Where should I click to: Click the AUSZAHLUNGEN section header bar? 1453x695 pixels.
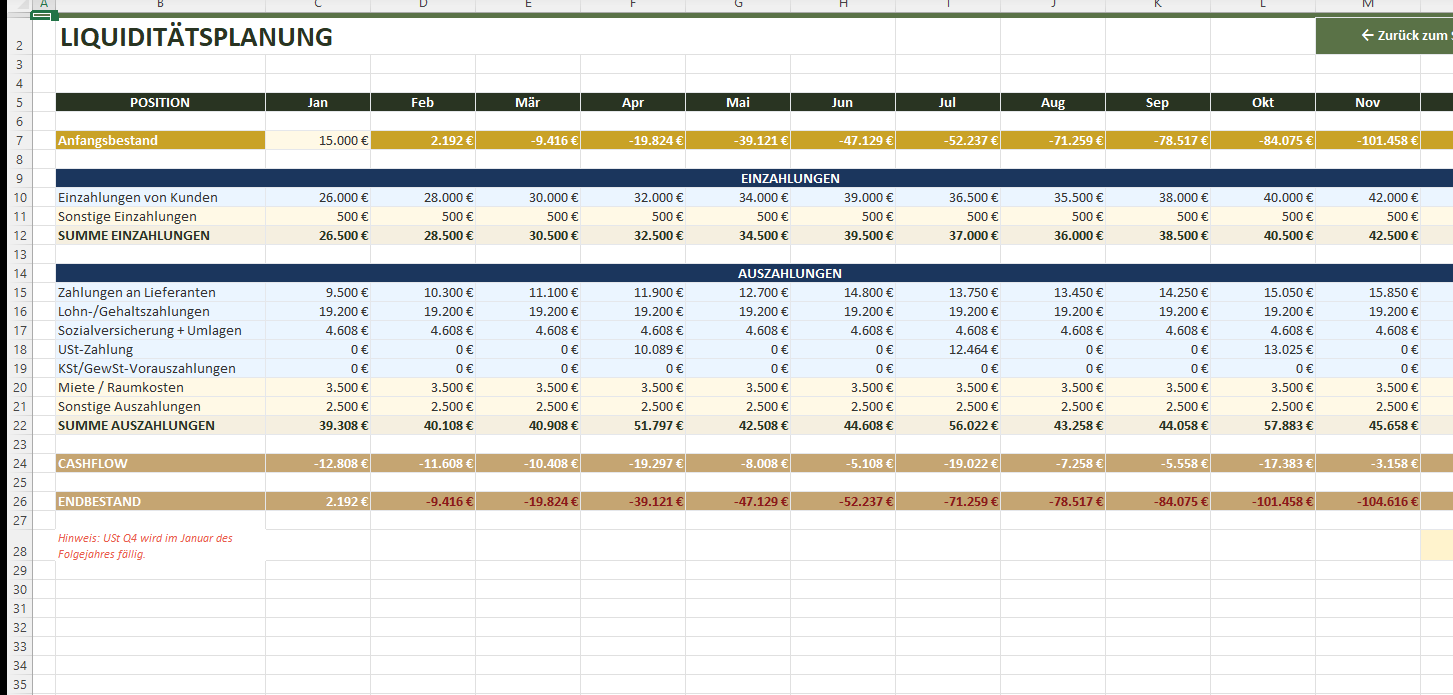(789, 274)
